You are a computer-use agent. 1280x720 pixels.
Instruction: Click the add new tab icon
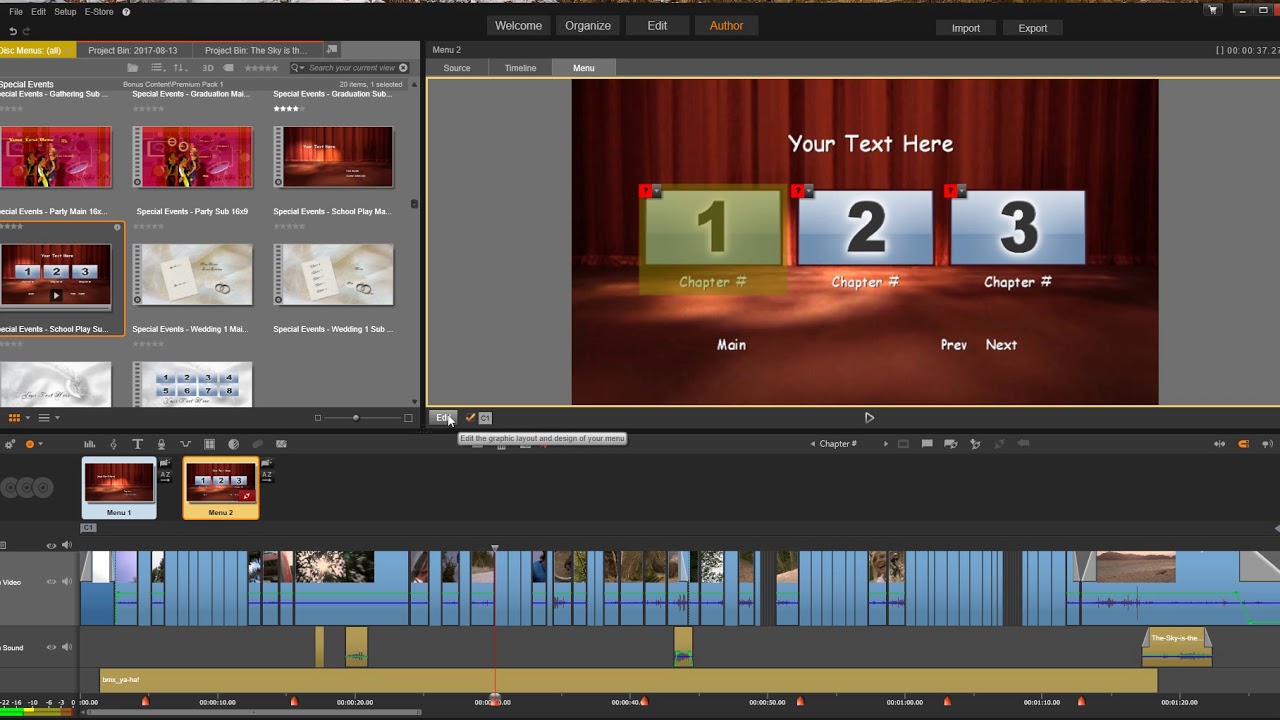coord(332,50)
